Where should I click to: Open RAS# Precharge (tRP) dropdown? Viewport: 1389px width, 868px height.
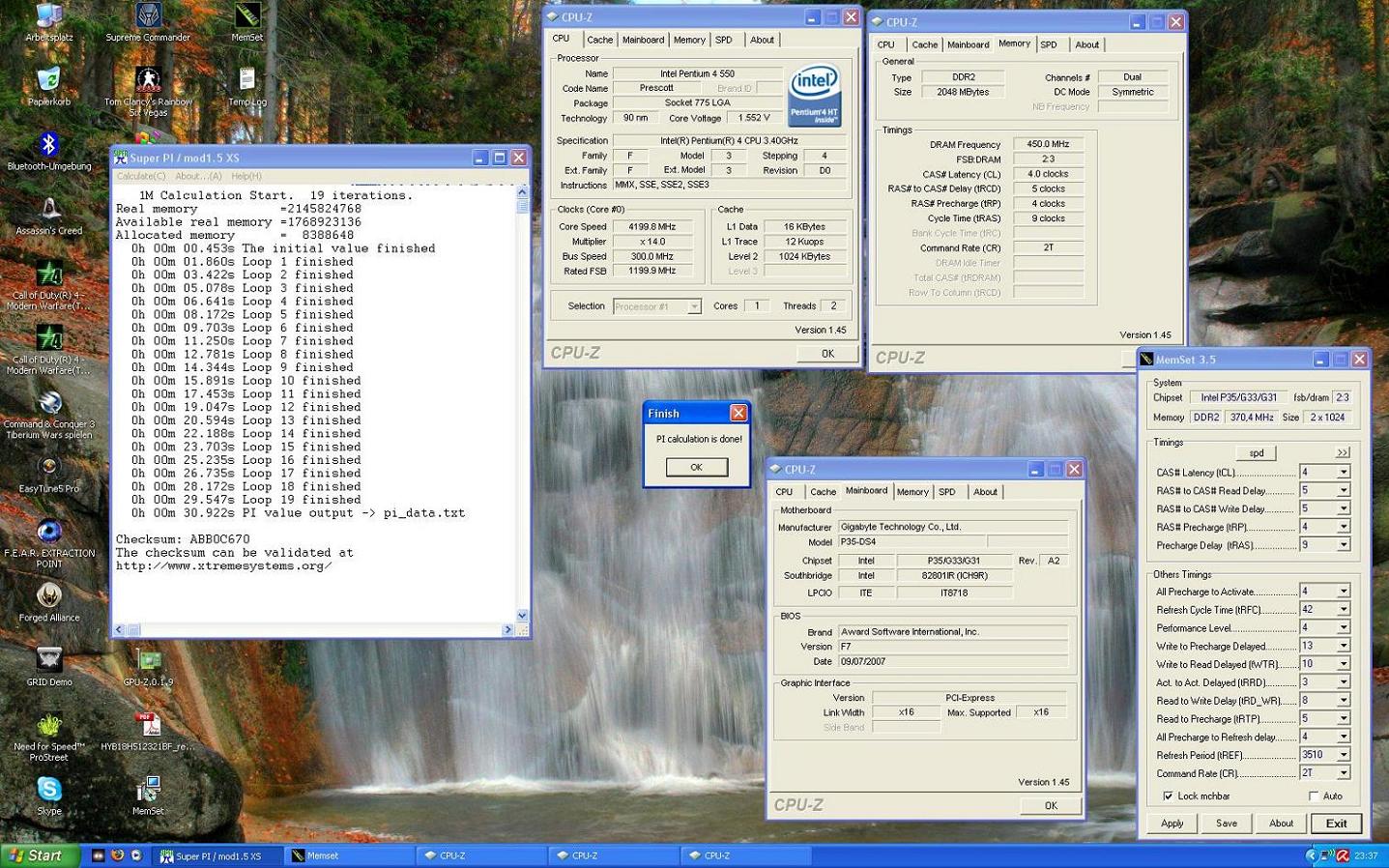[1344, 527]
